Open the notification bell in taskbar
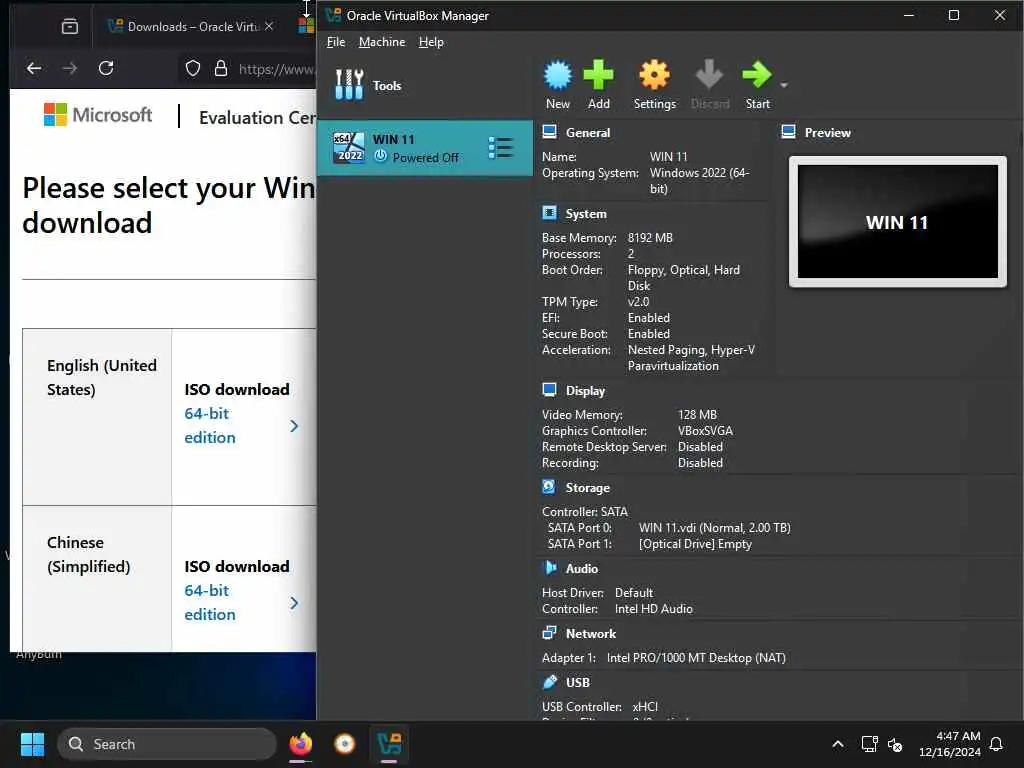Viewport: 1024px width, 768px height. 996,744
